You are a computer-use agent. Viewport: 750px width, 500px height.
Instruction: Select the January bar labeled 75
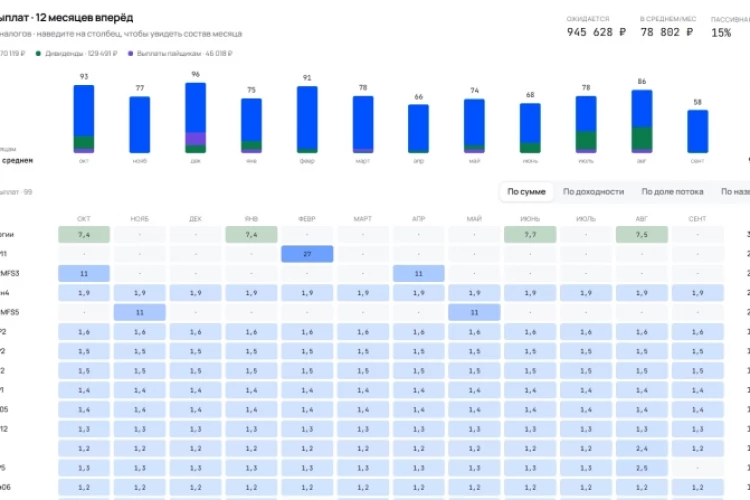(x=251, y=126)
